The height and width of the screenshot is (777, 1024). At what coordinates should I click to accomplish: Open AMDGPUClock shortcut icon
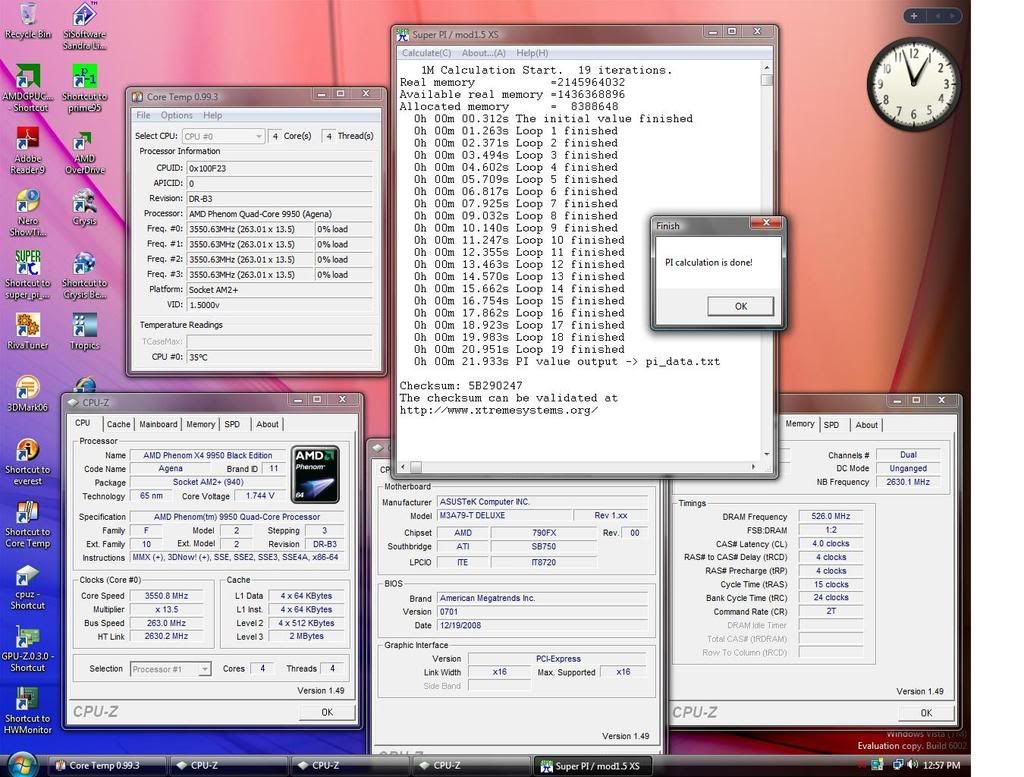point(27,88)
